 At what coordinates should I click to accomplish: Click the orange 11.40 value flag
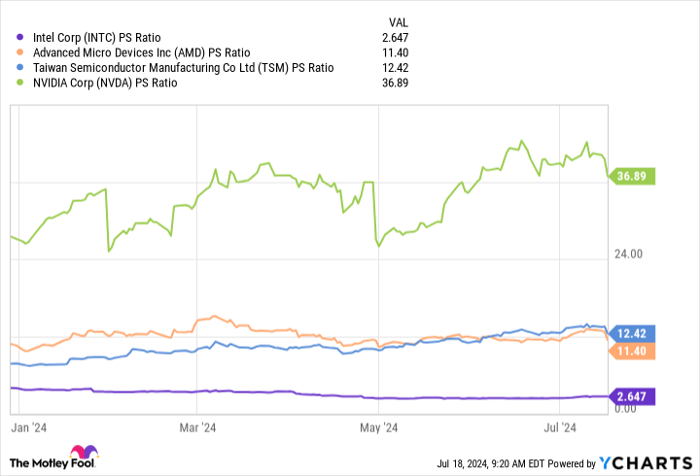(x=635, y=351)
